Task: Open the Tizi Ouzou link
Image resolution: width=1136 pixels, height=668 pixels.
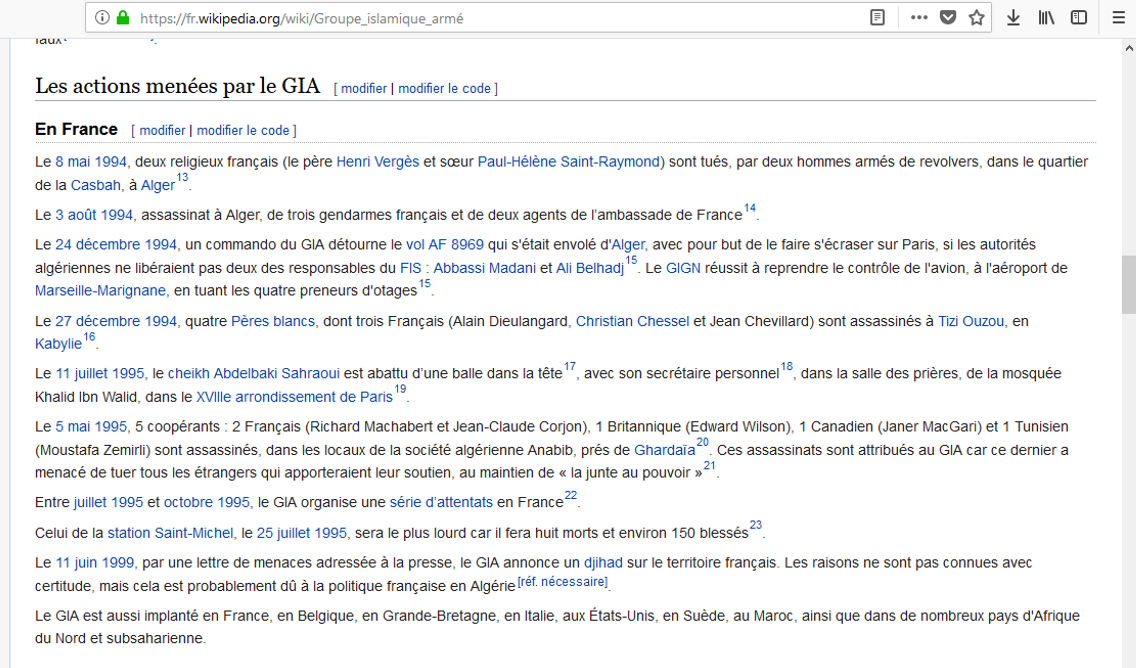Action: tap(971, 321)
